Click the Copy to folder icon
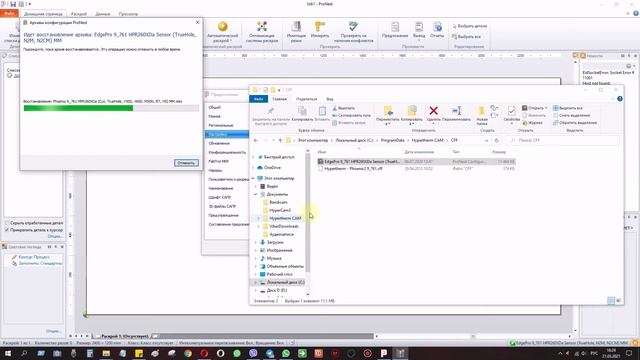 (x=412, y=111)
